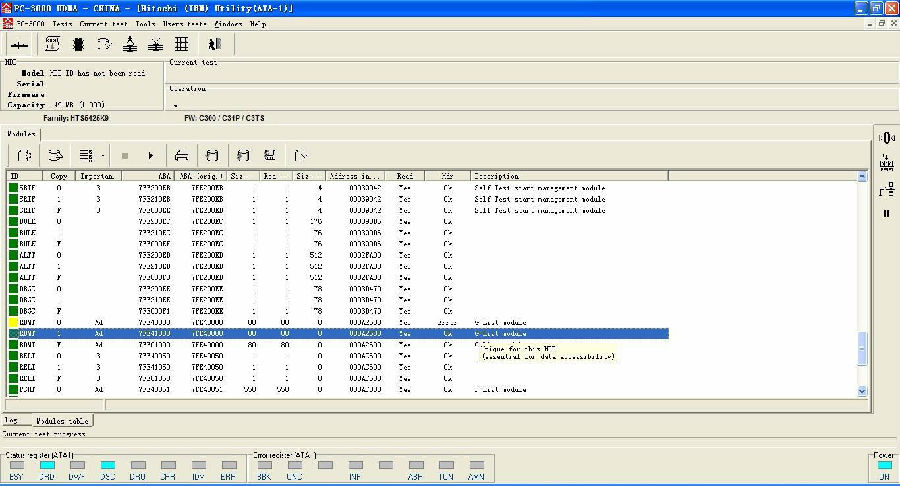
Task: Click the download-to-grid icon in right sidebar
Action: click(886, 163)
